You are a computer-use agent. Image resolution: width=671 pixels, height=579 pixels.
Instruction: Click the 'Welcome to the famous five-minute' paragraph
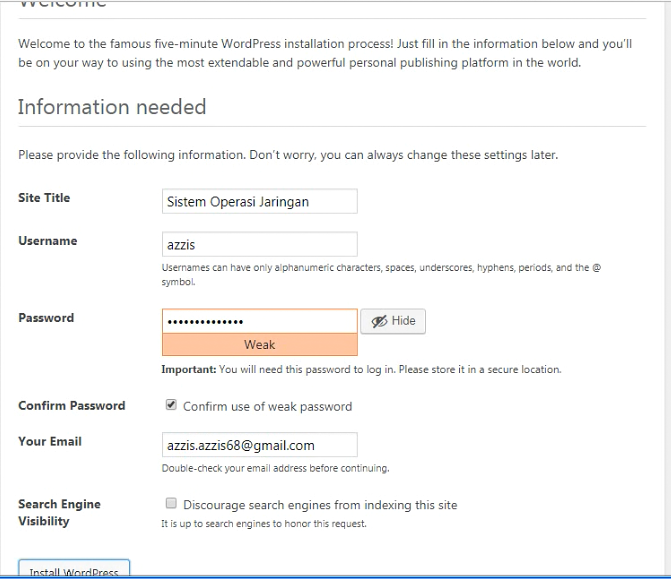[x=325, y=53]
